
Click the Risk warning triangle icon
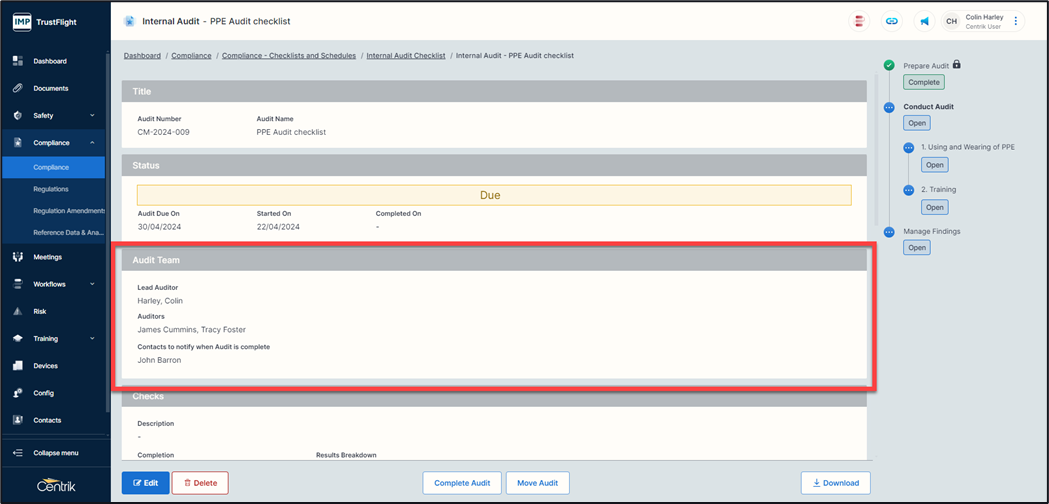18,311
